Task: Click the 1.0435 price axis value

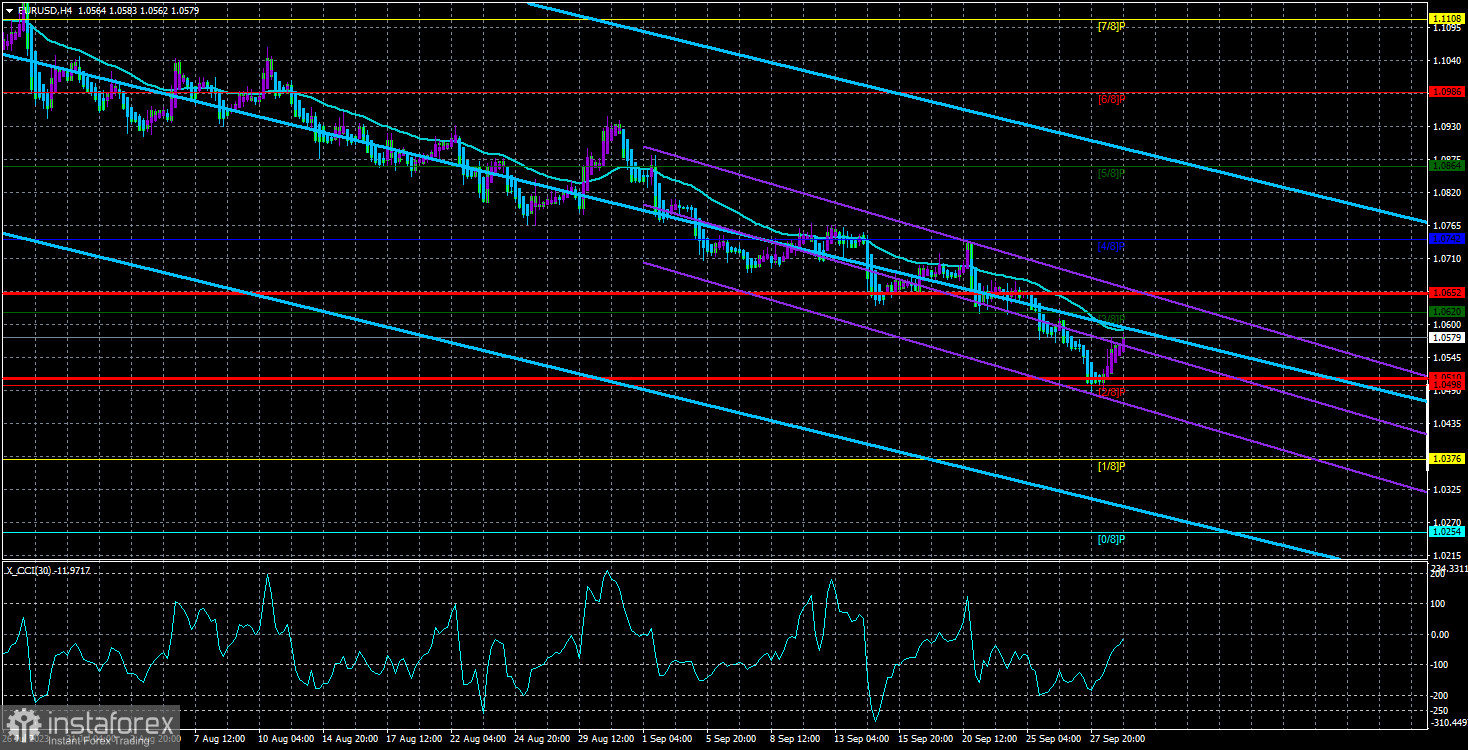Action: [1447, 424]
